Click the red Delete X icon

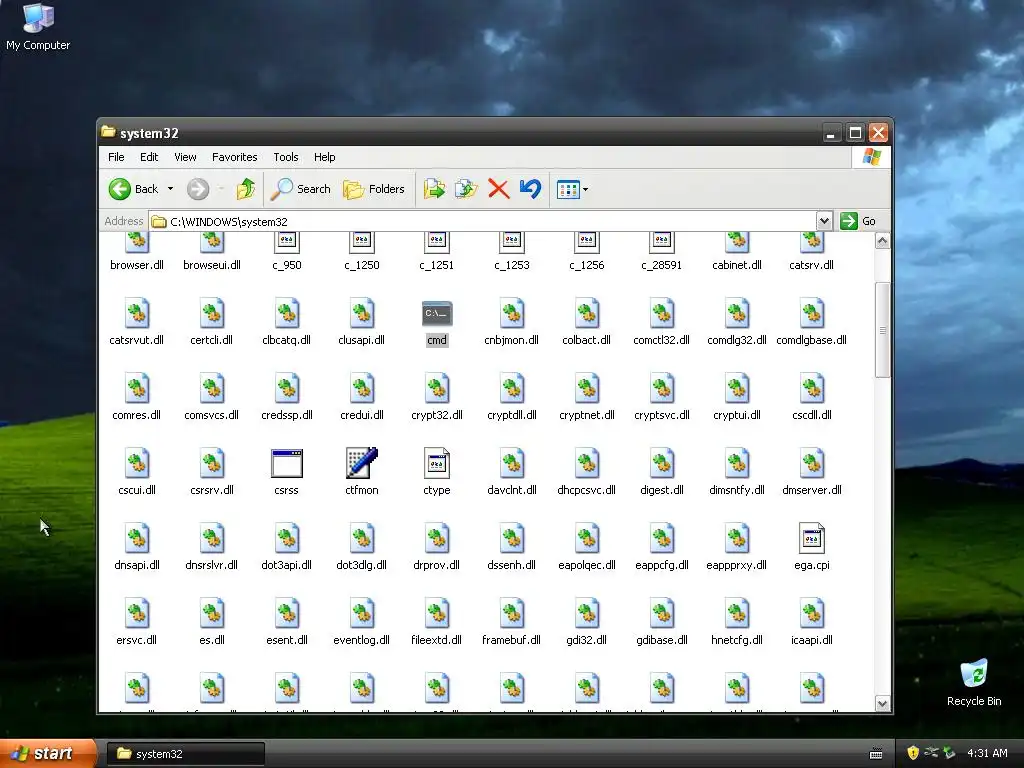[x=498, y=189]
